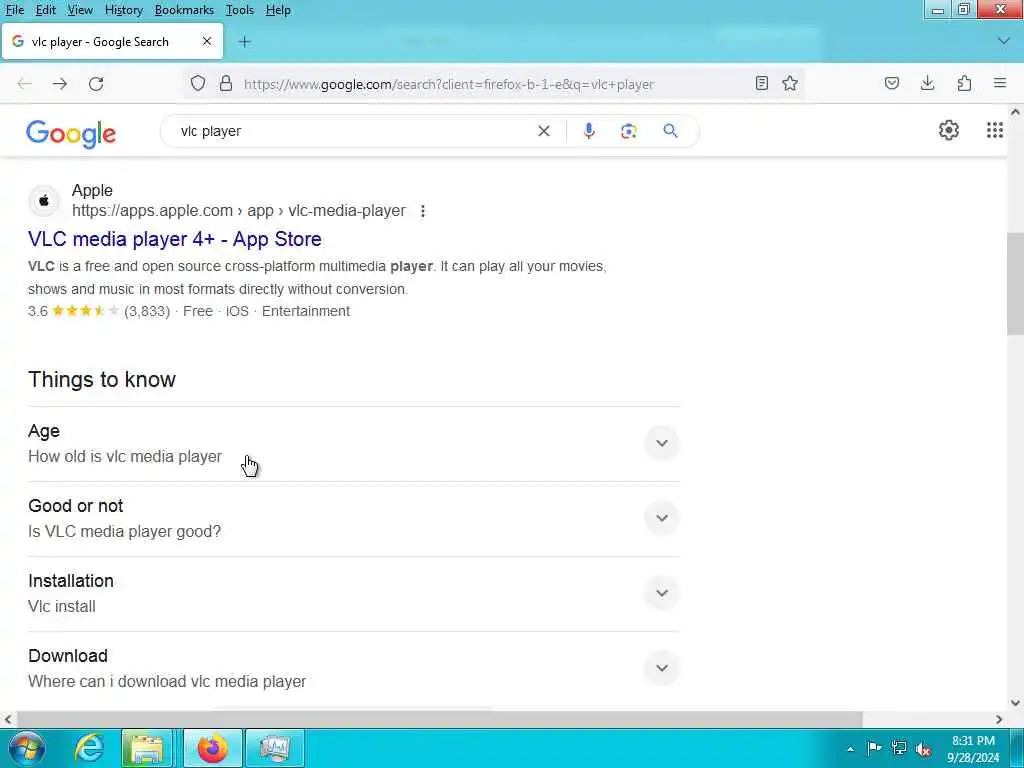Show site security lock info
The height and width of the screenshot is (768, 1024).
(226, 84)
